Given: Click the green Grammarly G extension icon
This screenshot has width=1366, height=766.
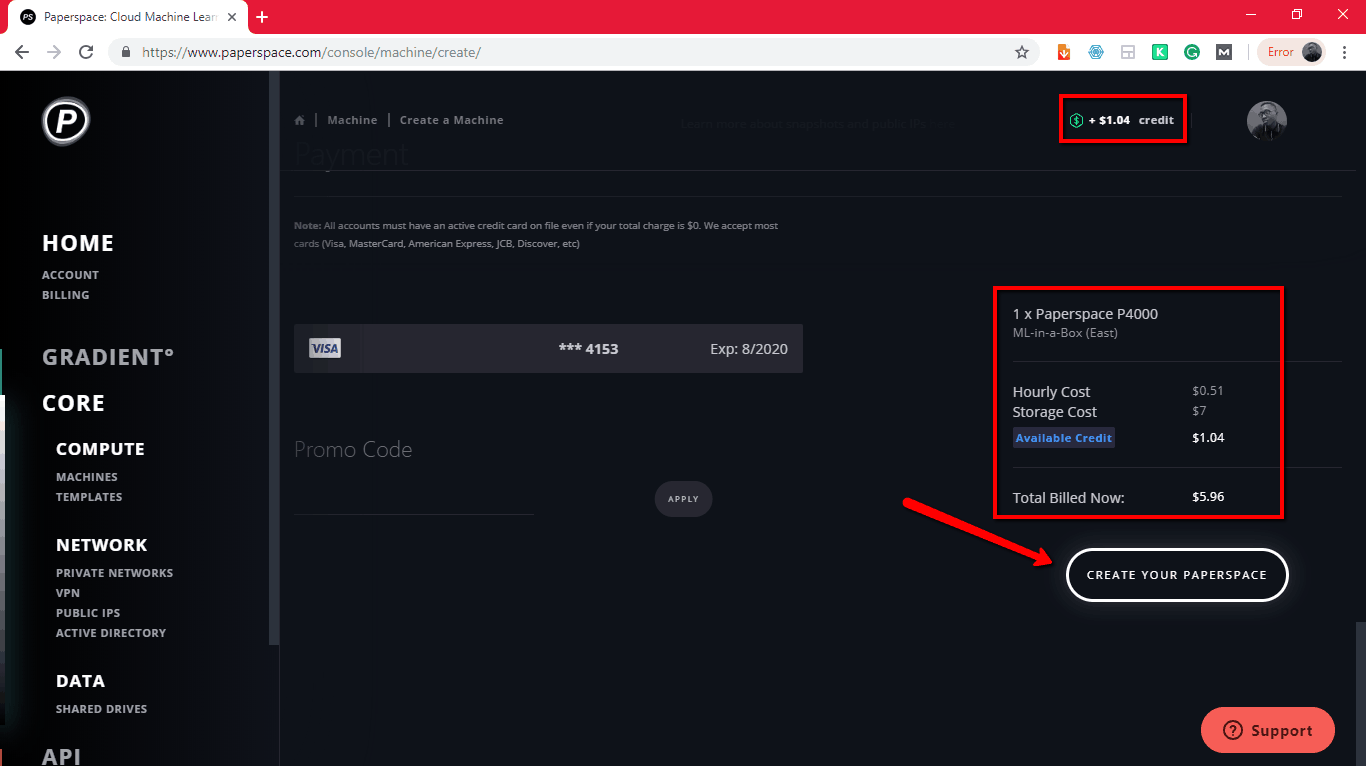Looking at the screenshot, I should (x=1192, y=52).
